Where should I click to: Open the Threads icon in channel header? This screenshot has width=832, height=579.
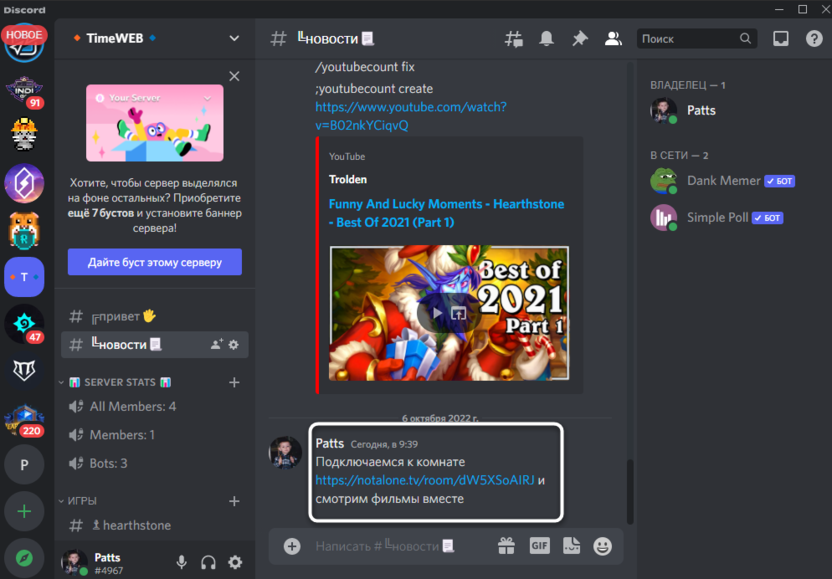point(513,39)
